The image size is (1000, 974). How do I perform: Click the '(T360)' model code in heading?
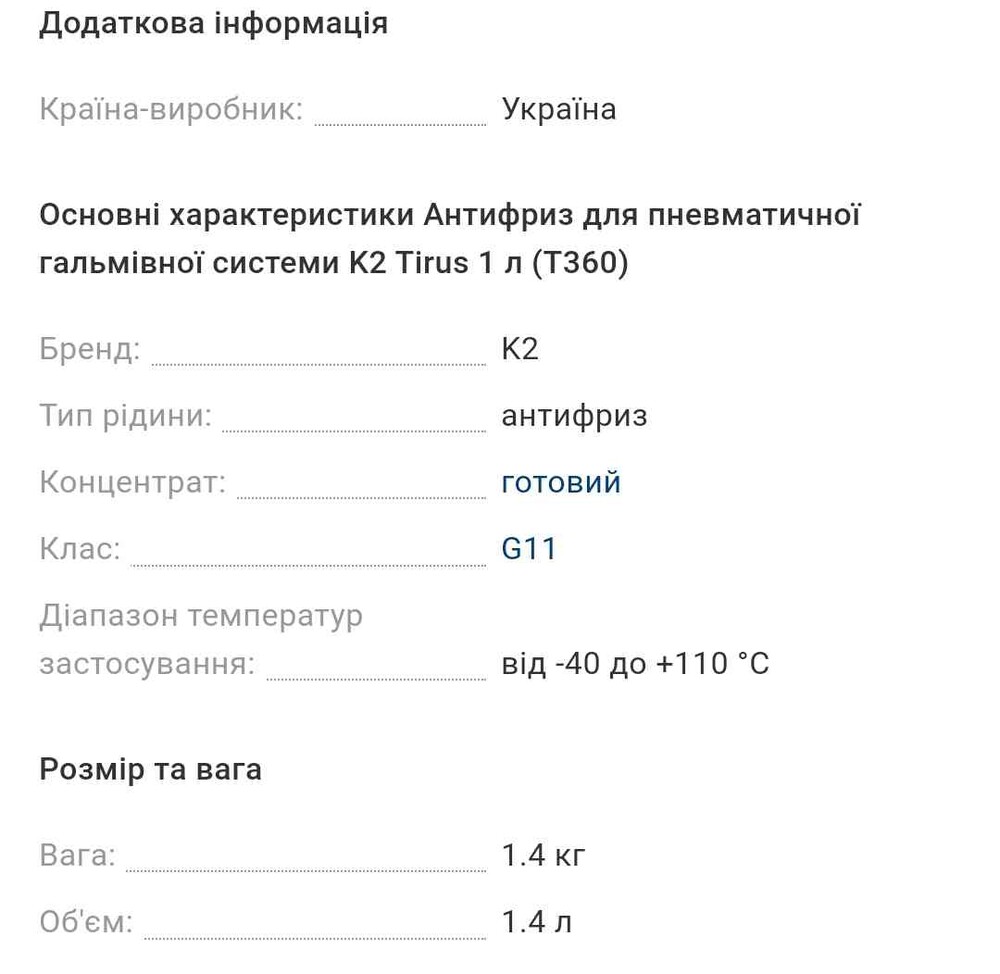click(x=580, y=263)
